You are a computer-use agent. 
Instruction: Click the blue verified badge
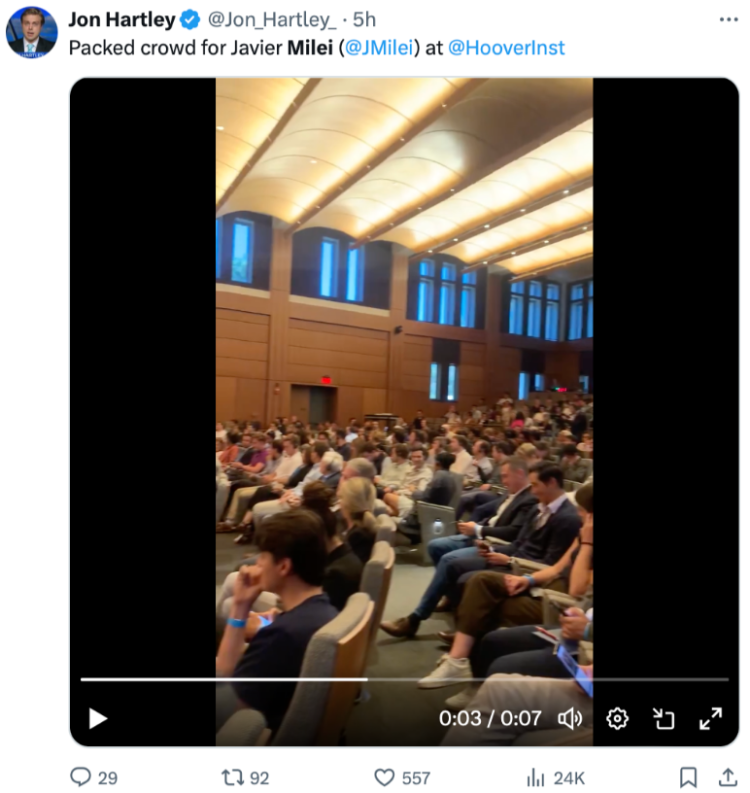pos(190,20)
